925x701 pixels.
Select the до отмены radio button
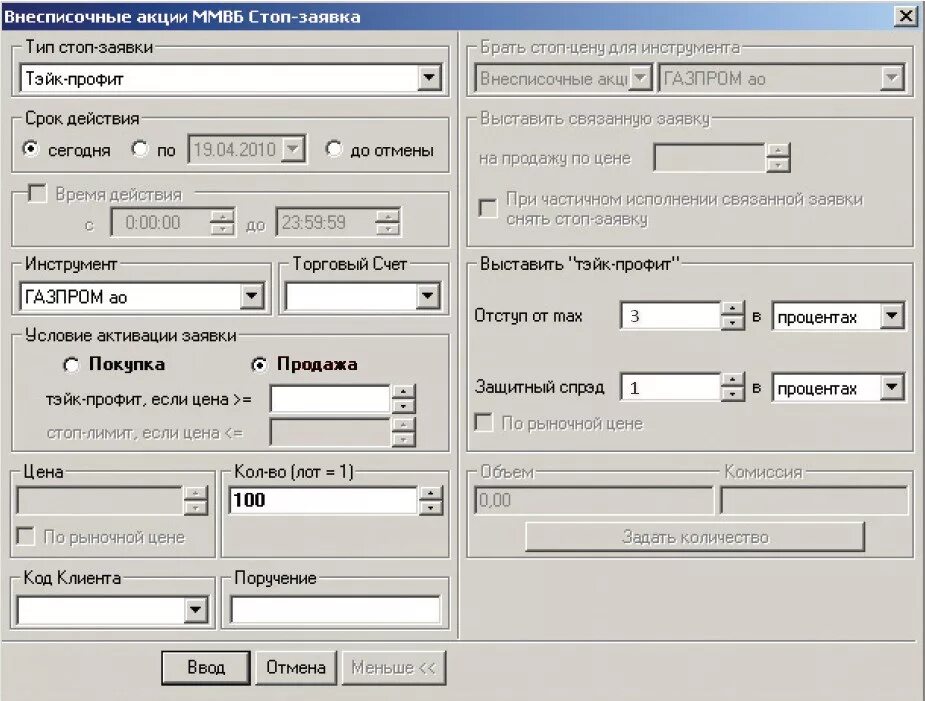point(333,149)
